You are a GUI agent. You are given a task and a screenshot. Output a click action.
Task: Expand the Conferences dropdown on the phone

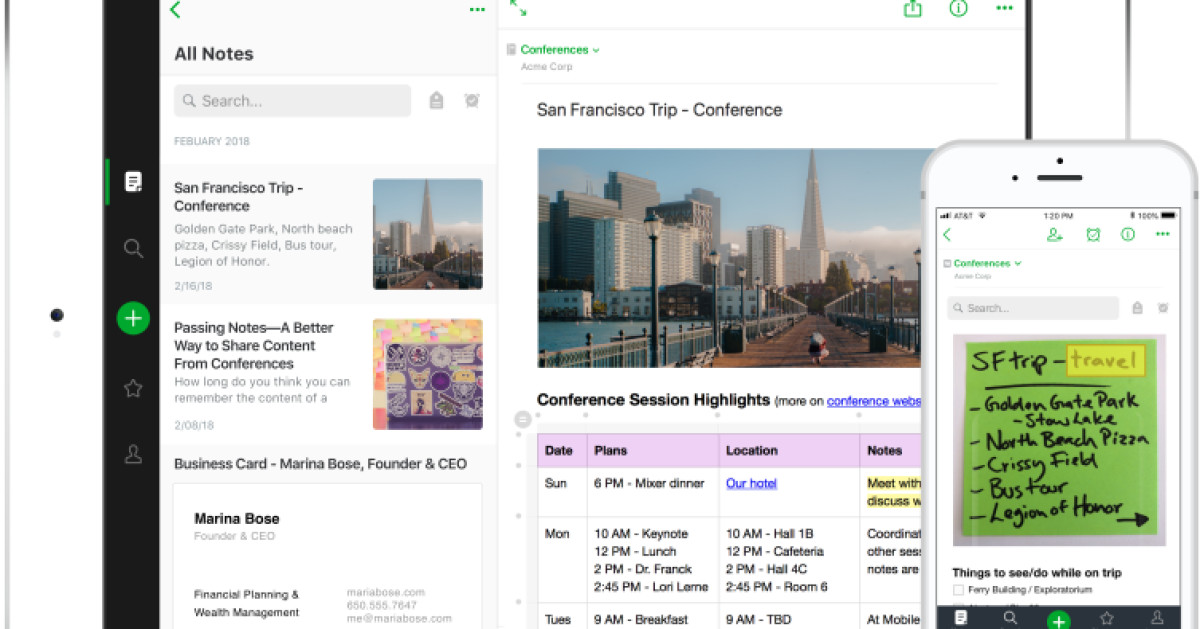(987, 263)
